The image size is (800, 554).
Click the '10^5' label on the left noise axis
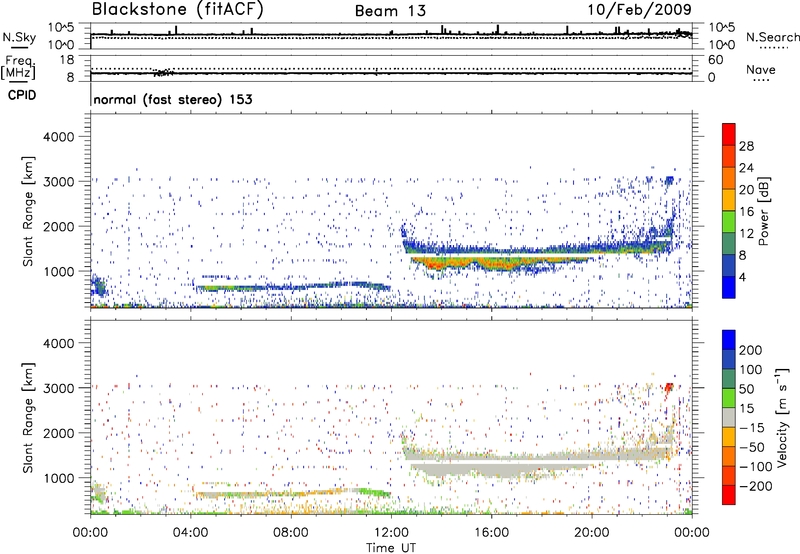click(x=61, y=28)
